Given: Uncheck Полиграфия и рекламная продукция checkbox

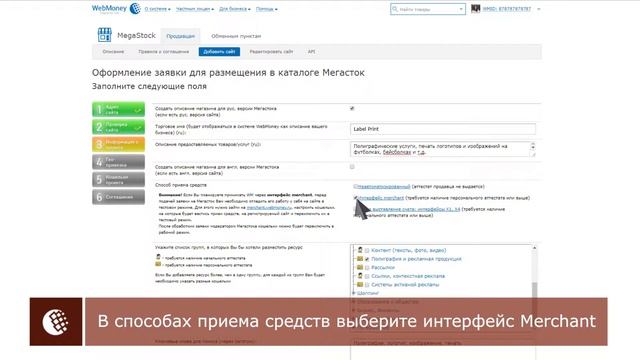Looking at the screenshot, I should 367,259.
